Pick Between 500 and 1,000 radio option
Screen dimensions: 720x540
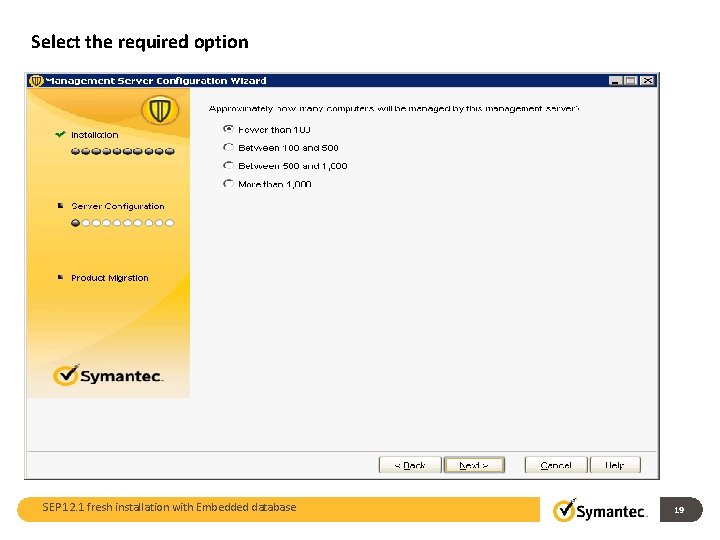(228, 165)
